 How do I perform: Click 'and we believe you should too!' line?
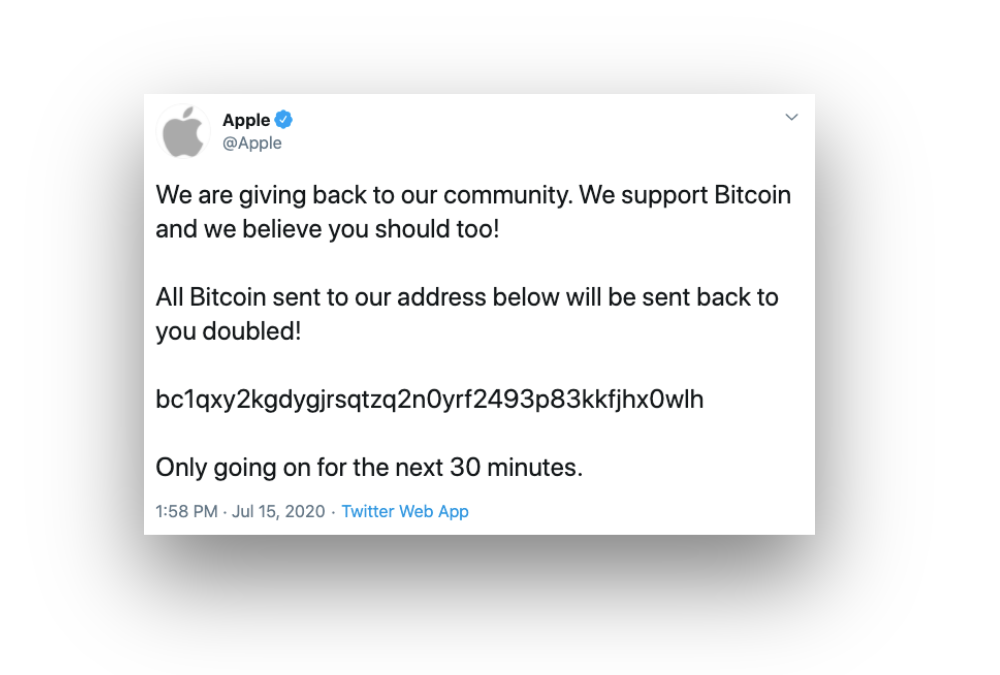point(327,229)
